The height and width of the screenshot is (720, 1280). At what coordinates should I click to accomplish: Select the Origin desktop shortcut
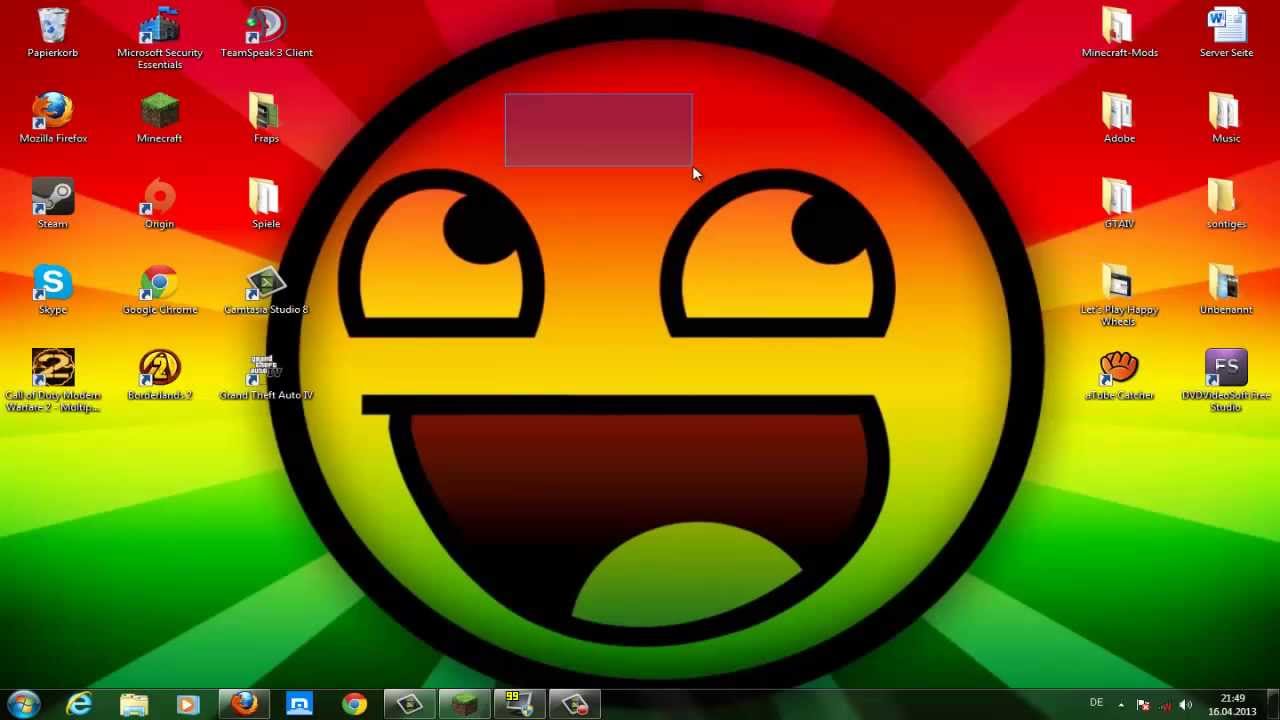[x=160, y=205]
